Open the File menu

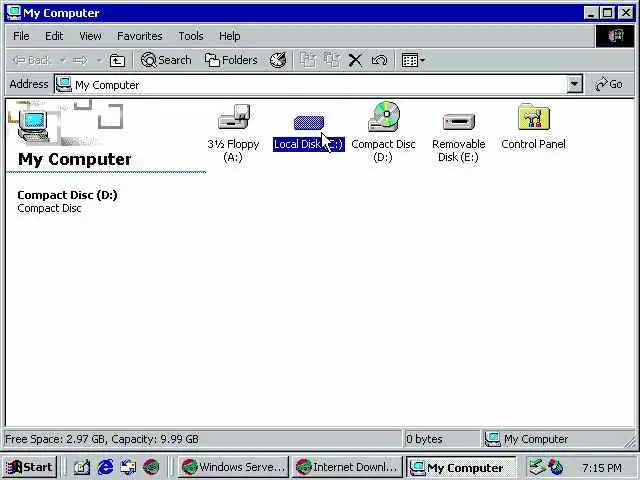[21, 36]
